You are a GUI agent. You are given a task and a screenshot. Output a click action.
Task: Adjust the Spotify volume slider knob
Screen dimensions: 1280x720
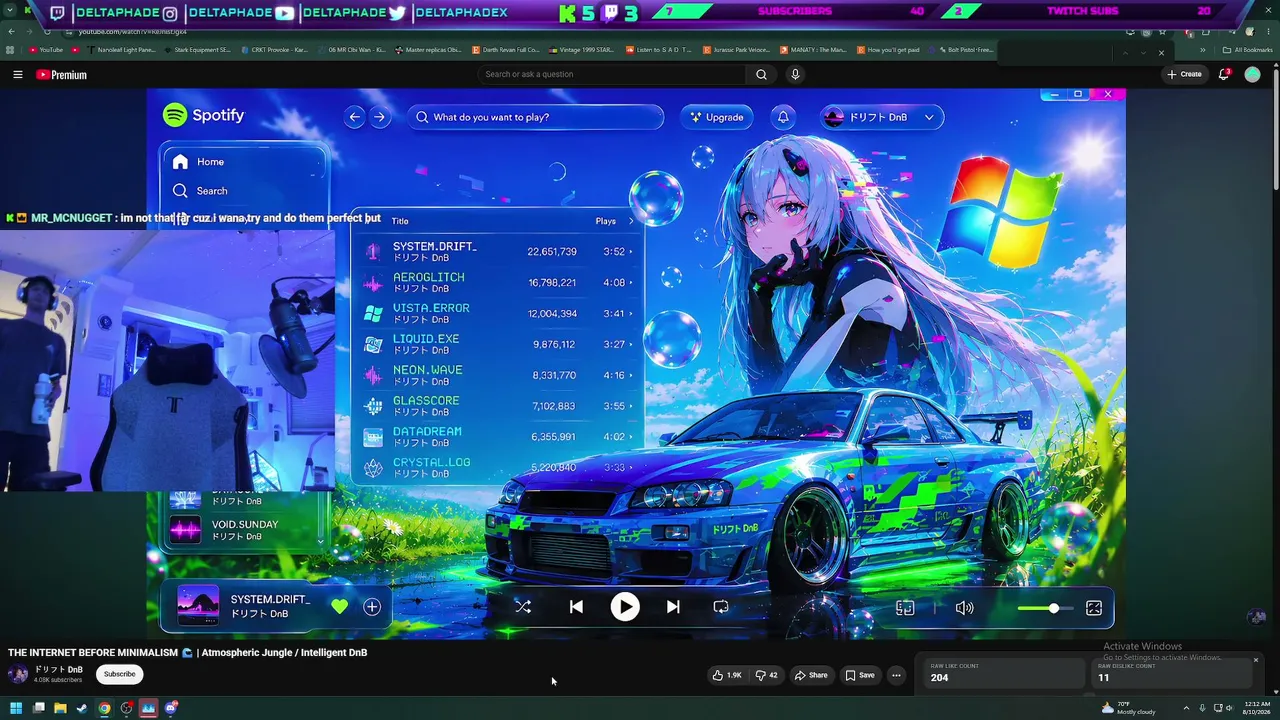pos(1053,608)
